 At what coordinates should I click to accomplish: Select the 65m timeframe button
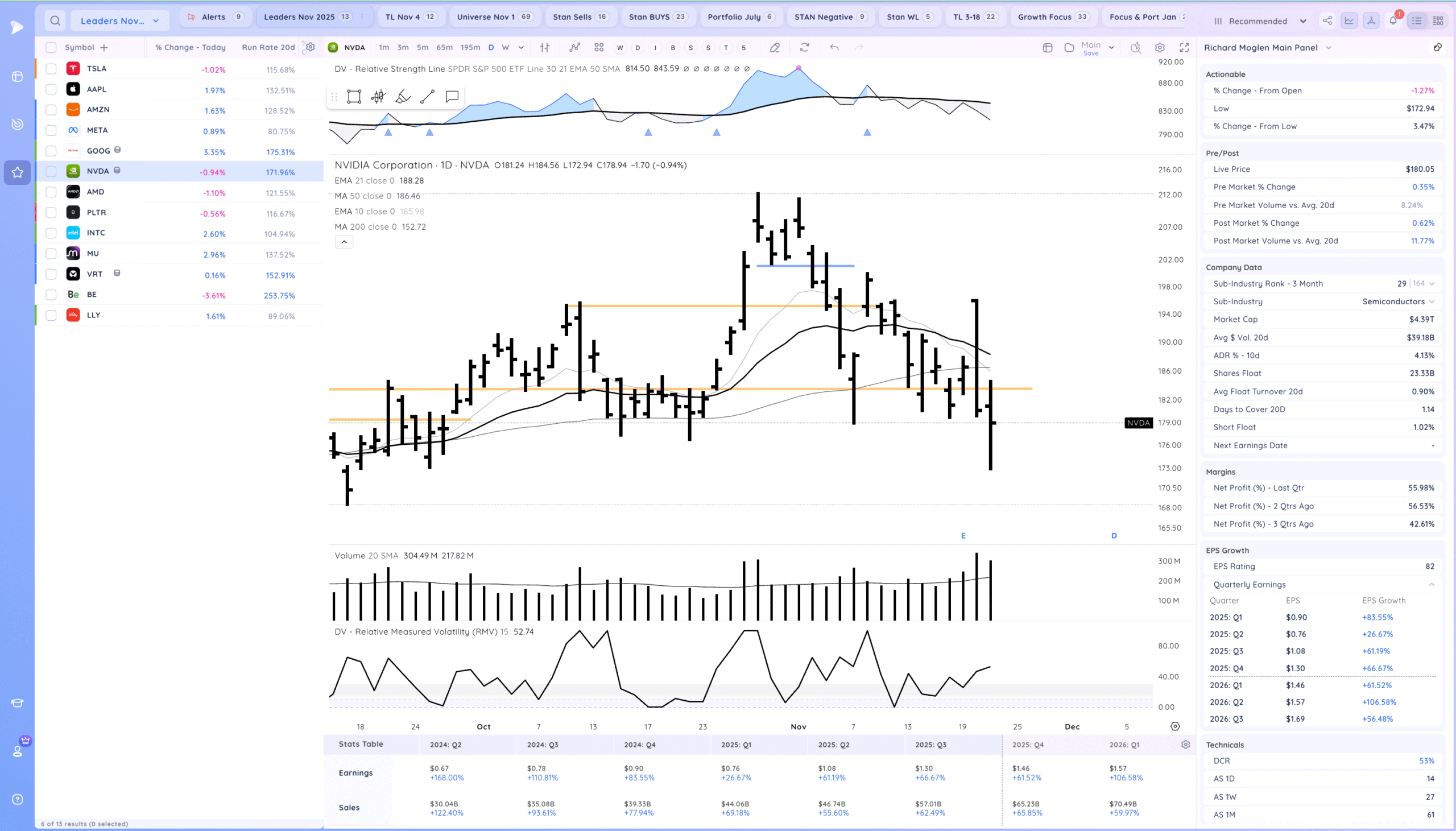click(x=444, y=47)
